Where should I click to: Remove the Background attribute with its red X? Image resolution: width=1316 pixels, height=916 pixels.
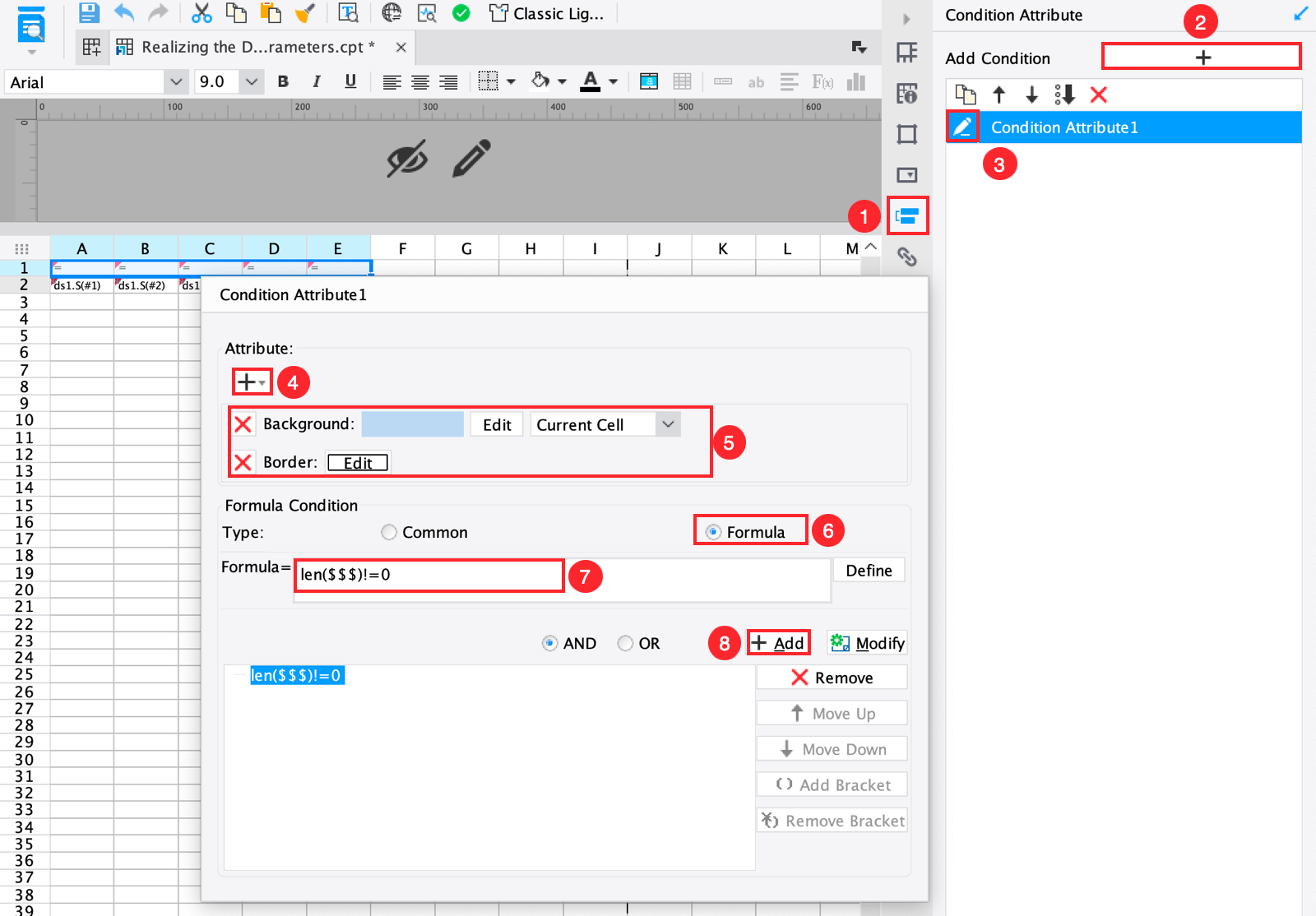click(243, 424)
